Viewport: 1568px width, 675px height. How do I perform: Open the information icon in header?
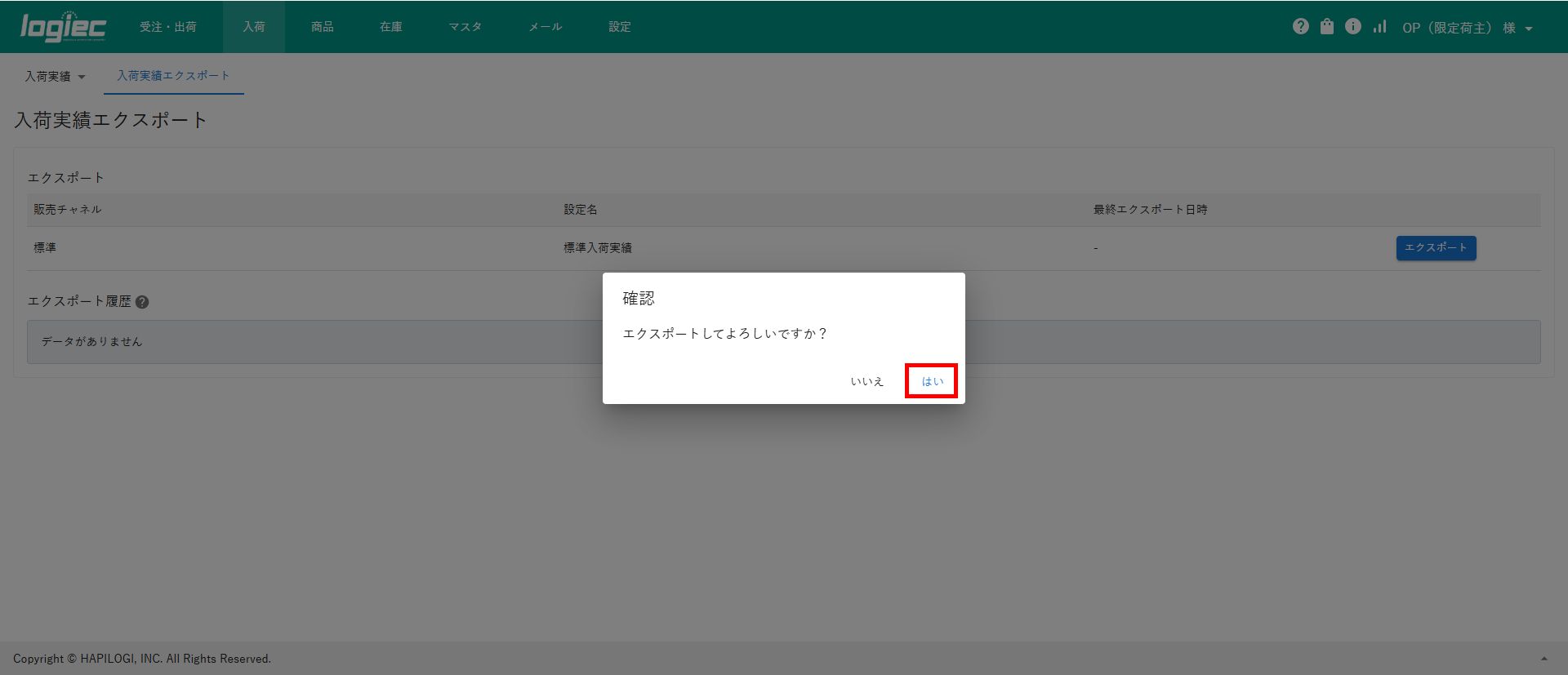coord(1353,27)
